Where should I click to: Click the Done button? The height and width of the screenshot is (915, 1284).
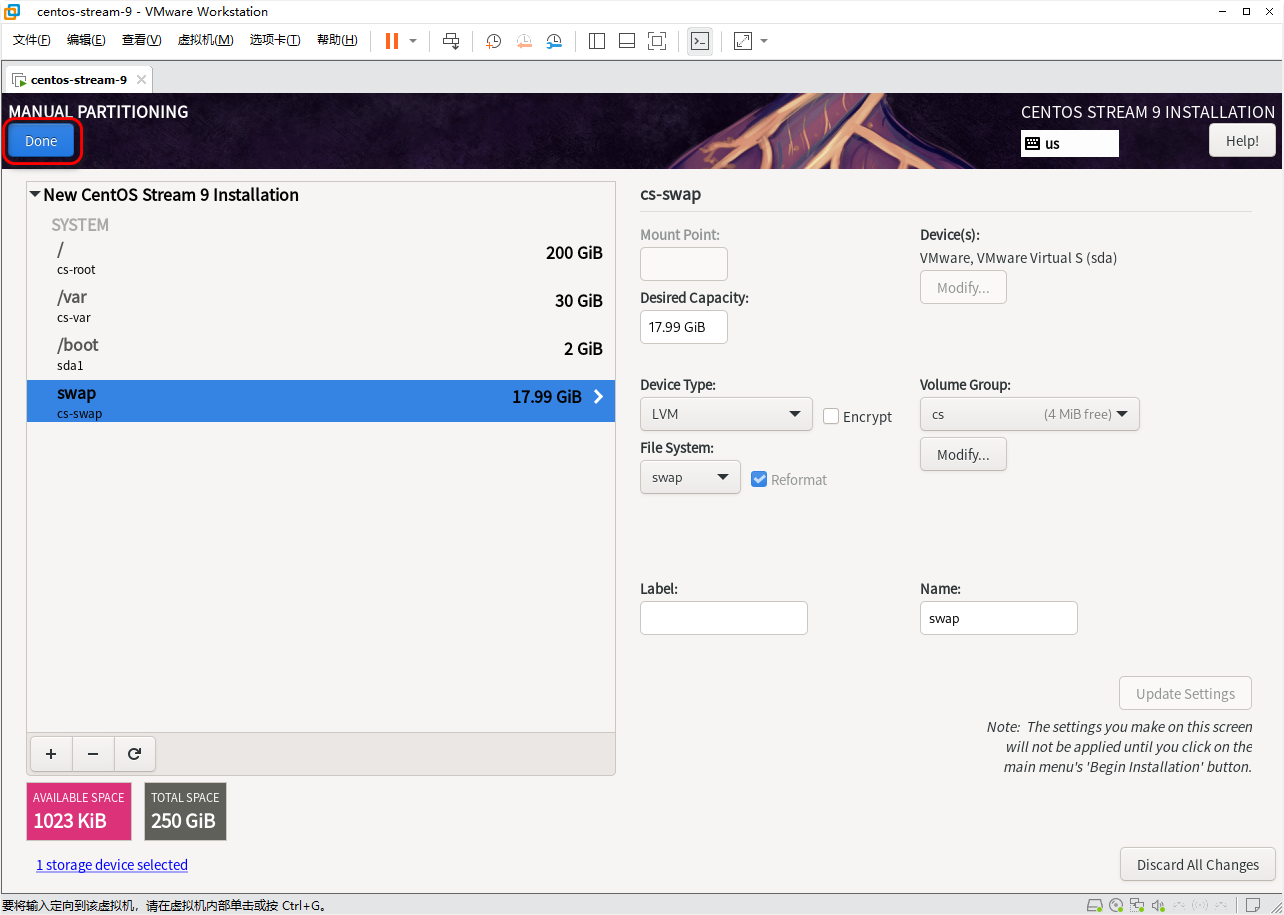(x=41, y=141)
